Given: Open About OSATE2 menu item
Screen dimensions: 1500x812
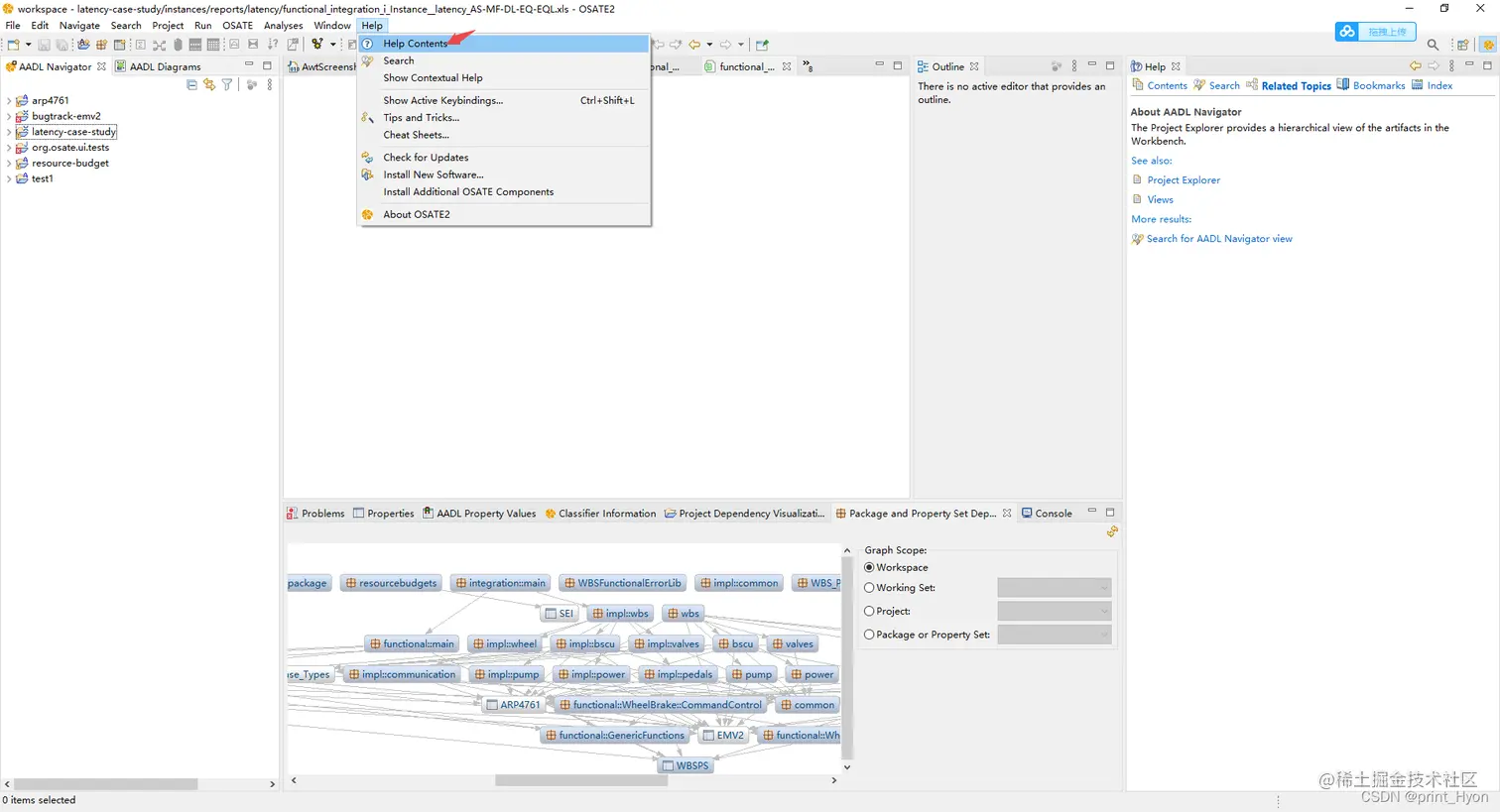Looking at the screenshot, I should tap(504, 214).
